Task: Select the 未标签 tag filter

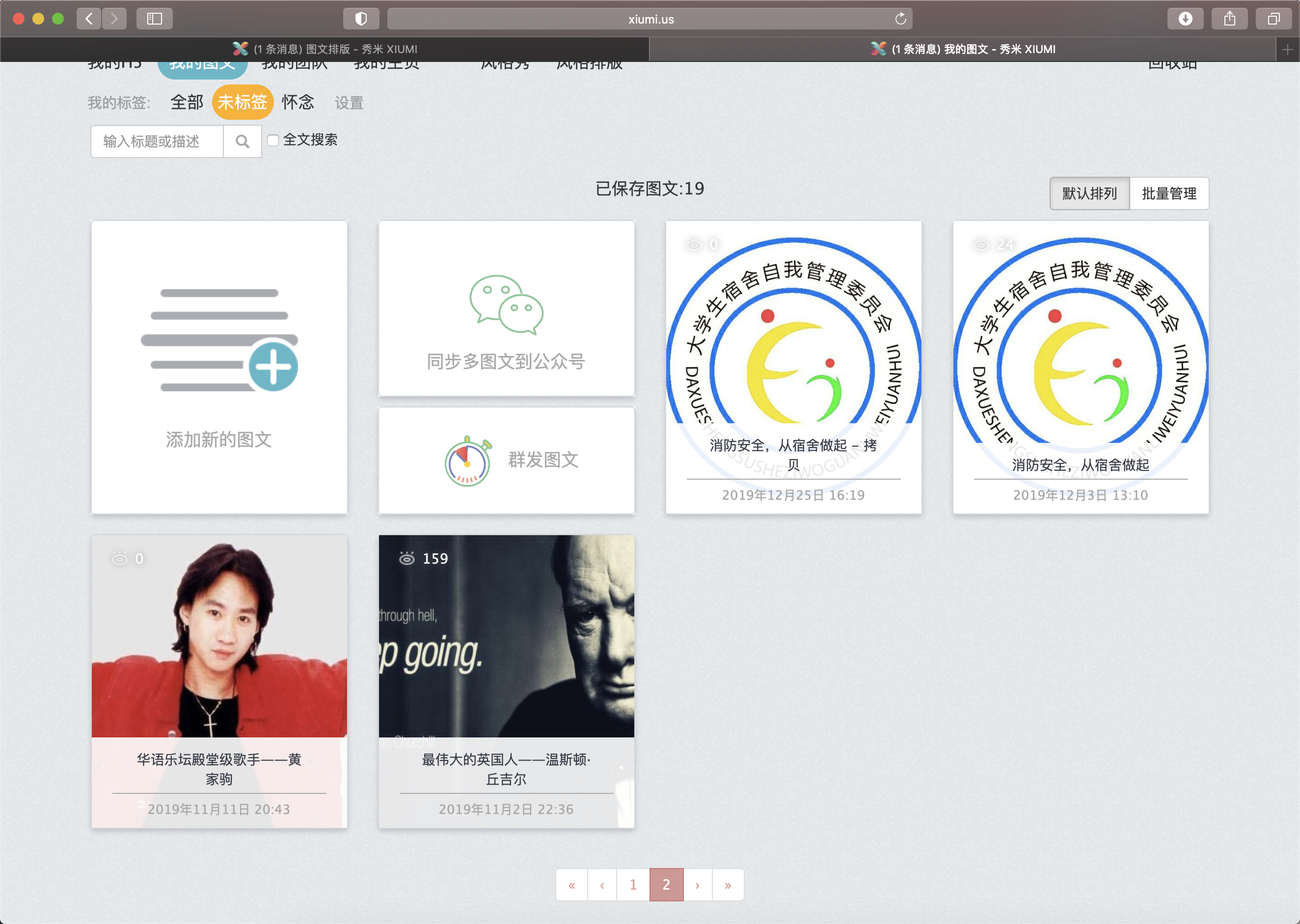Action: coord(243,103)
